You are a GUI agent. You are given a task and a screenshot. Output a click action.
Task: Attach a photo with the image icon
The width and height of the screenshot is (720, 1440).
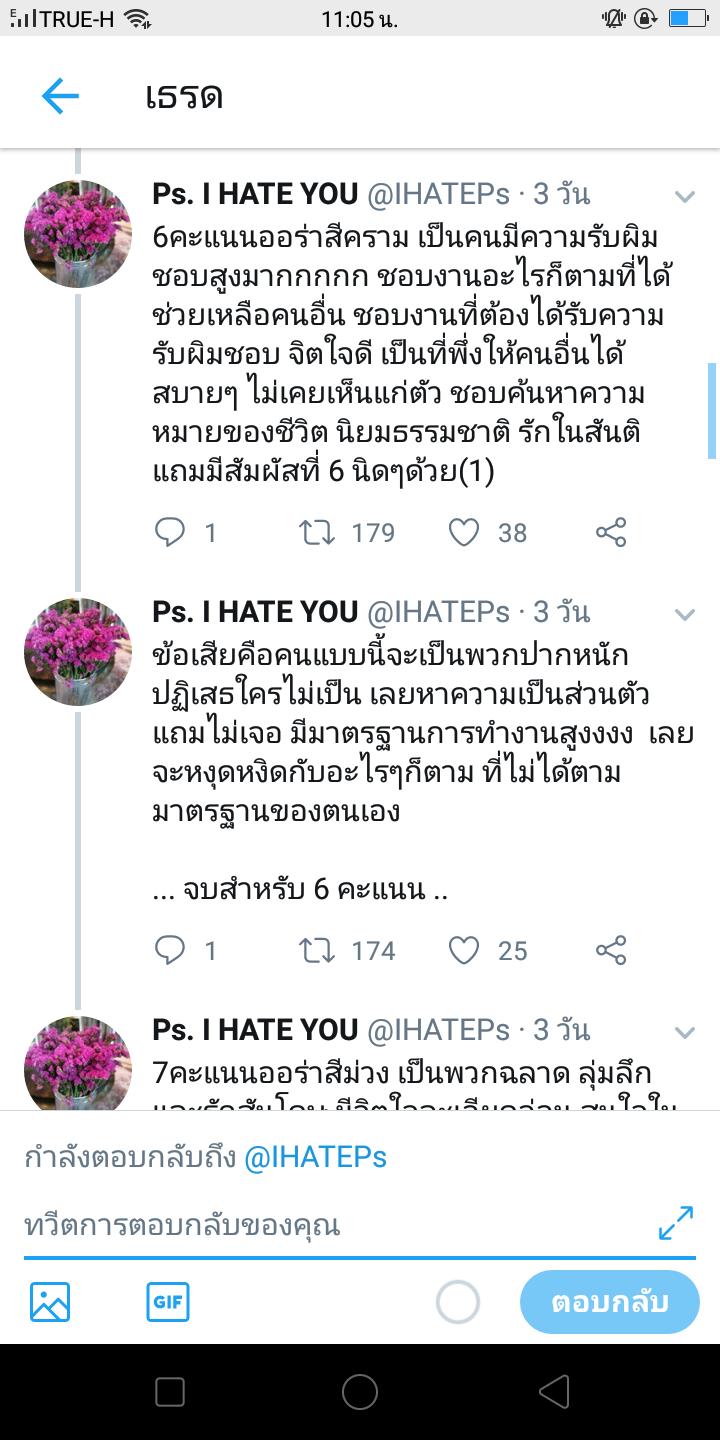coord(50,1302)
